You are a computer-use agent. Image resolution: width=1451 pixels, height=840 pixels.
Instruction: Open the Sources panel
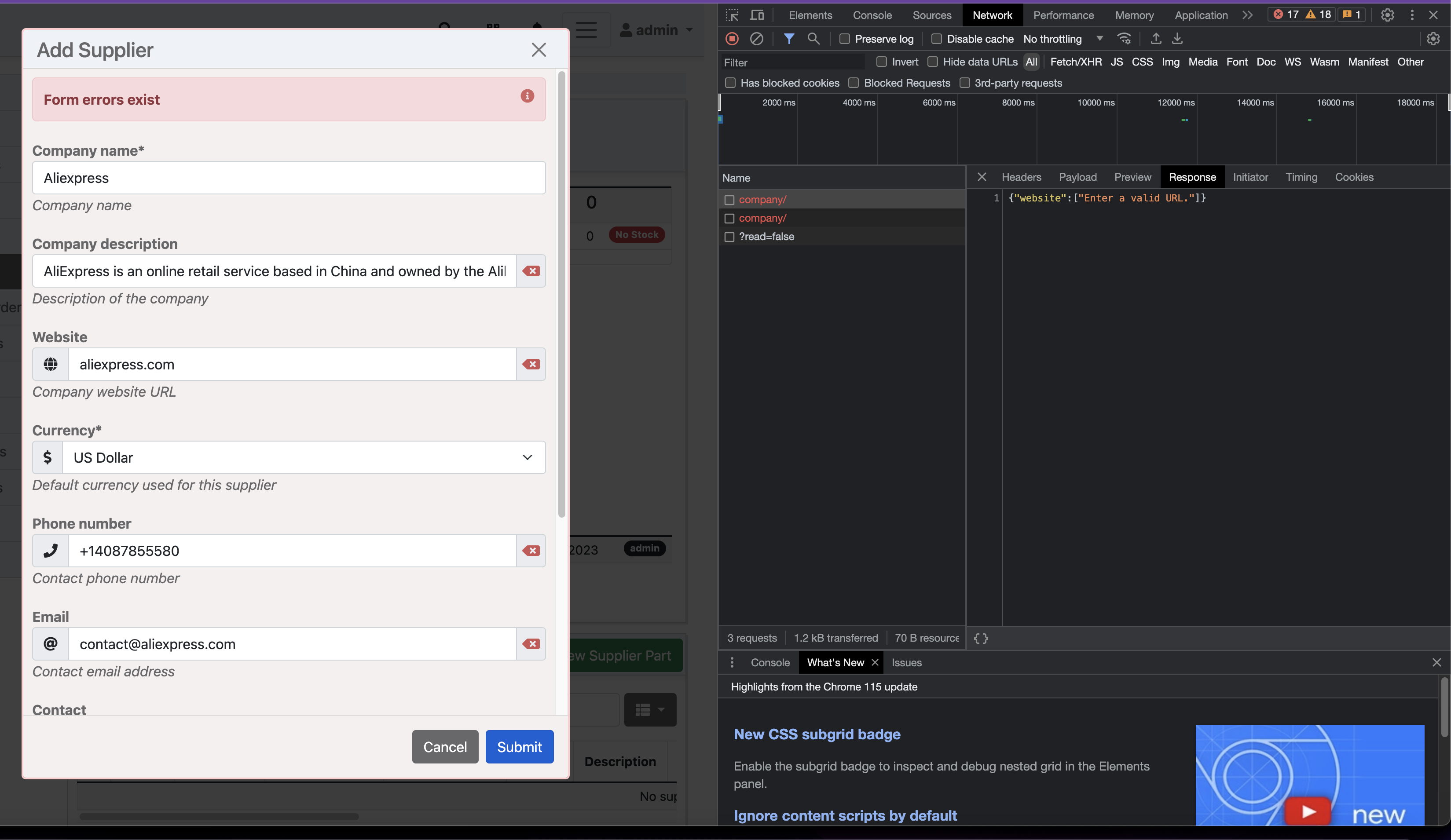tap(932, 15)
